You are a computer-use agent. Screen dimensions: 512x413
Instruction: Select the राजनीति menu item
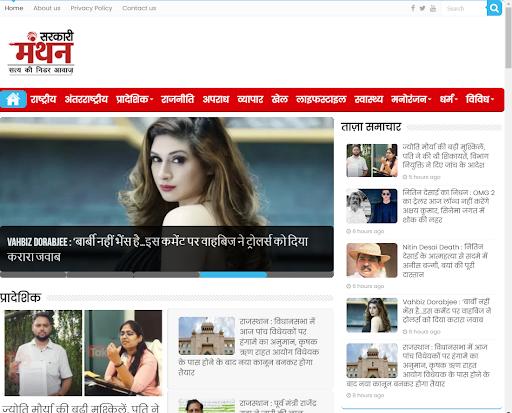178,99
